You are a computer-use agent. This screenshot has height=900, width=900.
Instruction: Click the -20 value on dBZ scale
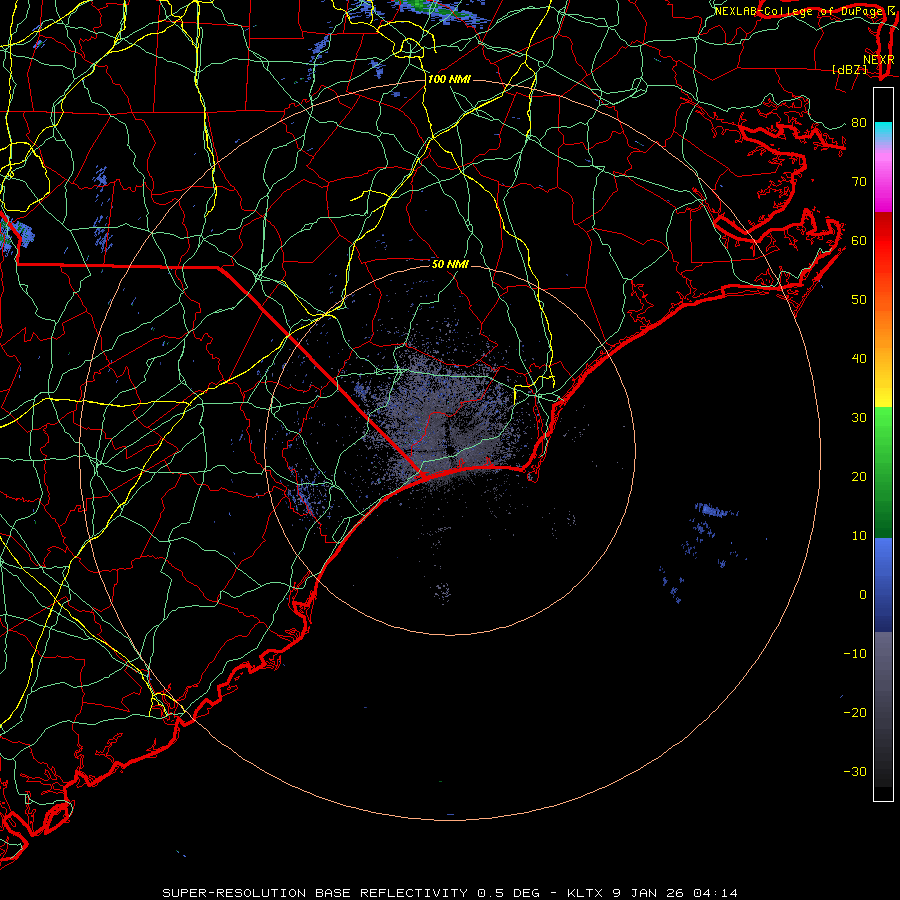(x=855, y=713)
